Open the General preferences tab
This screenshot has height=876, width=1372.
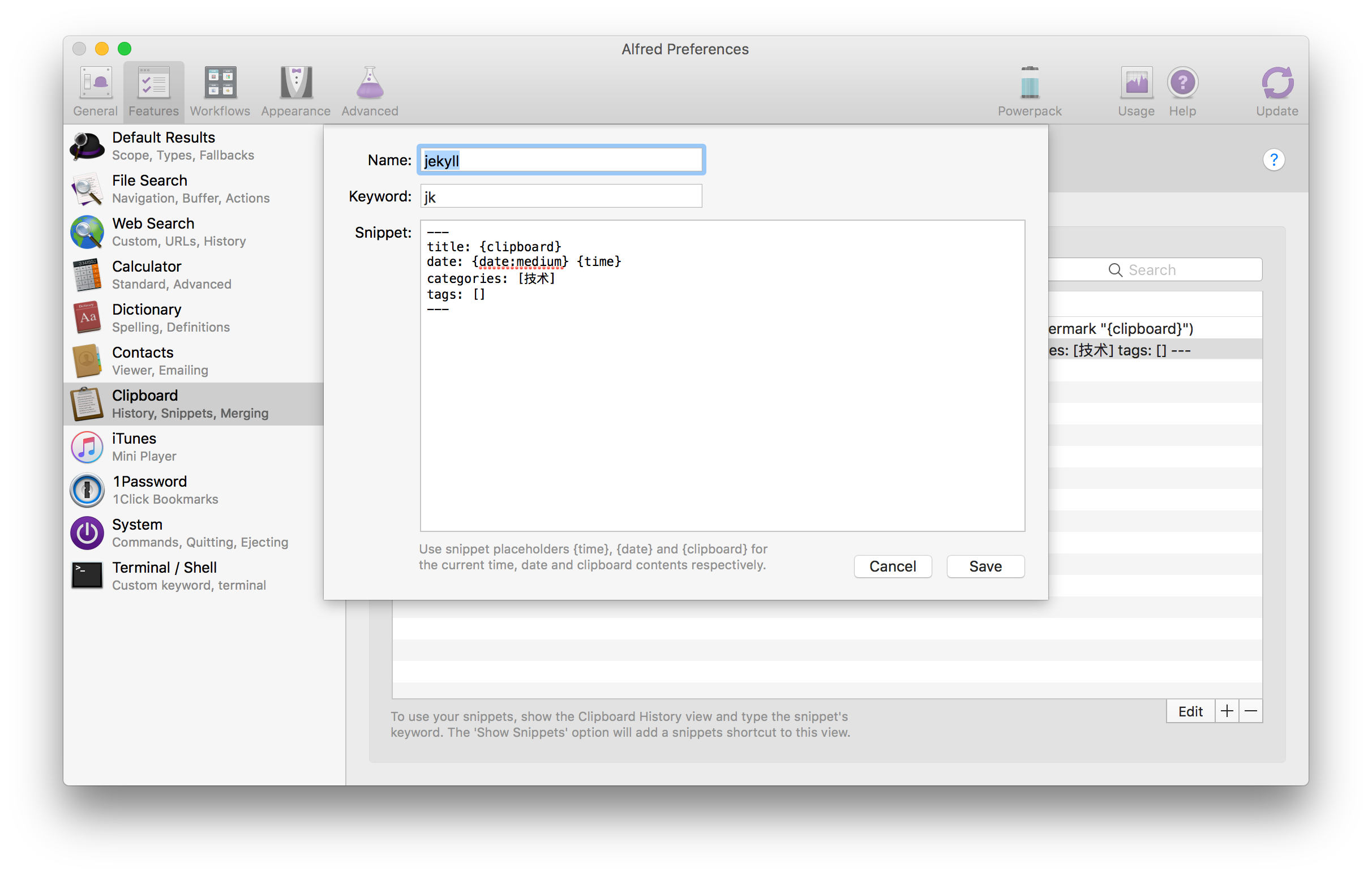pyautogui.click(x=95, y=91)
